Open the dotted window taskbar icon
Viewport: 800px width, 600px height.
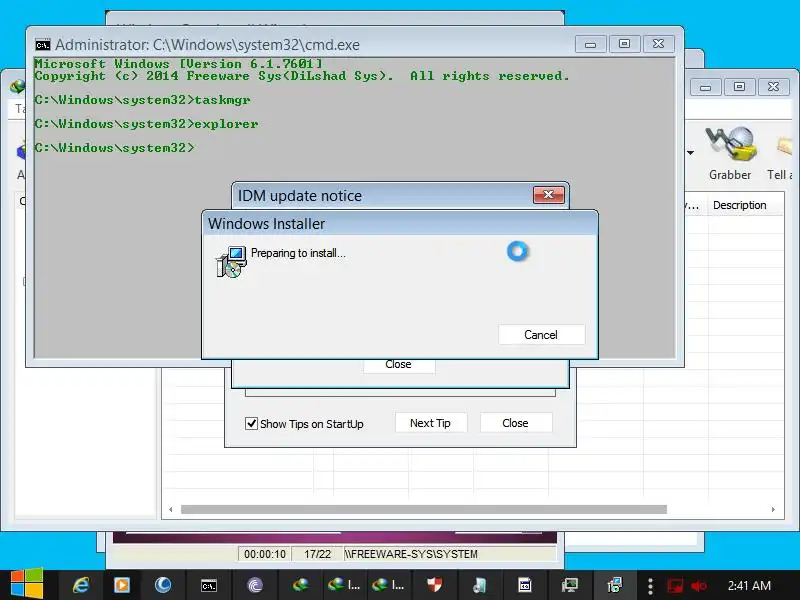coord(524,585)
